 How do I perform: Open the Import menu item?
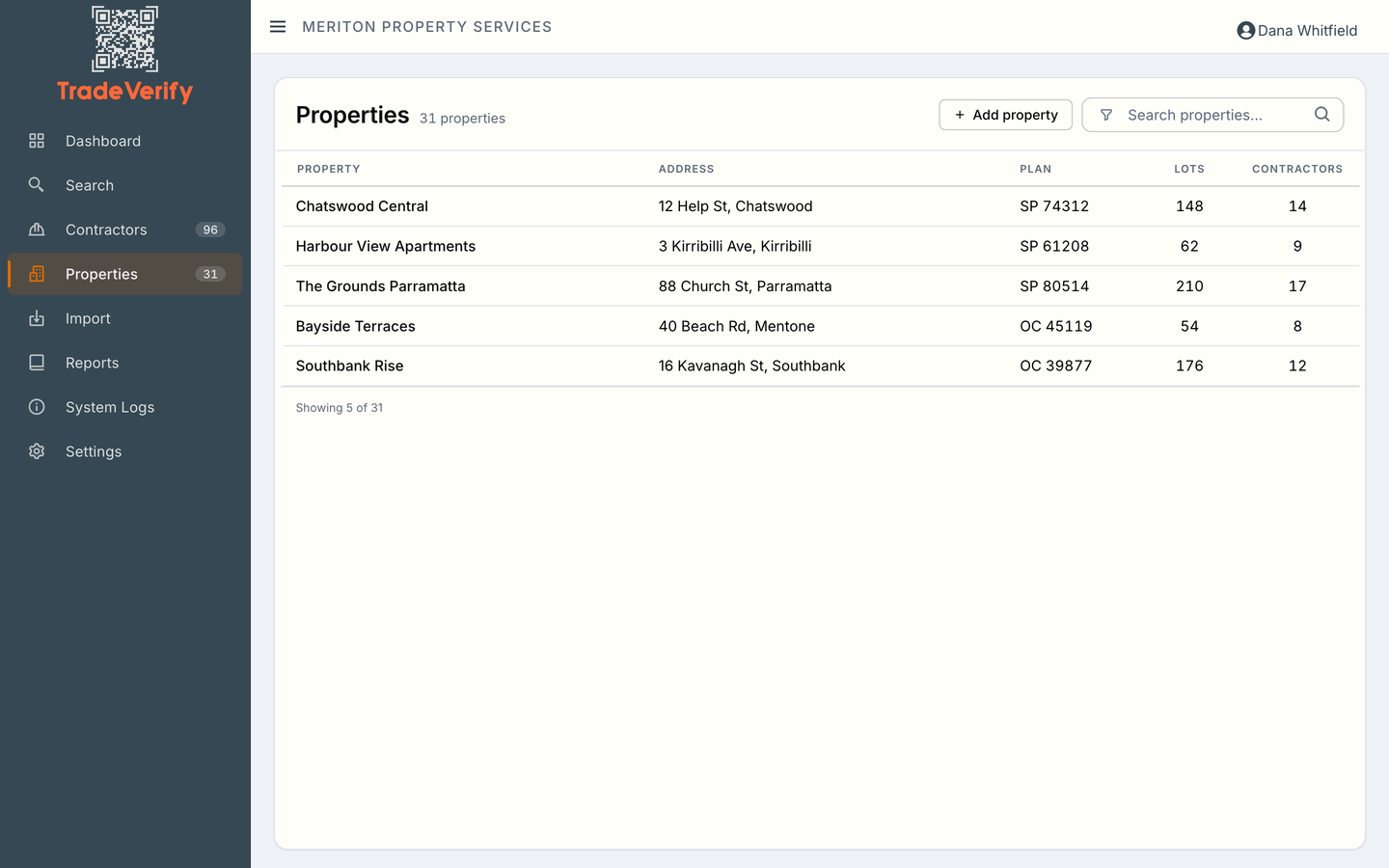coord(125,318)
